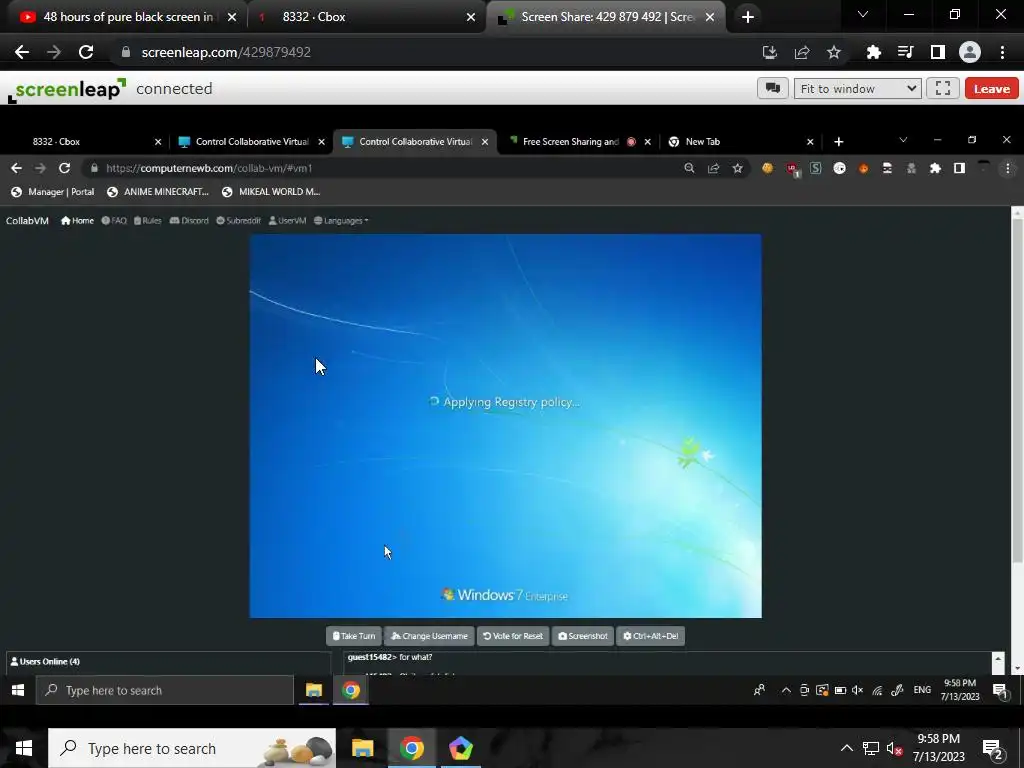Open outer browser profile avatar
The height and width of the screenshot is (768, 1024).
coord(970,52)
